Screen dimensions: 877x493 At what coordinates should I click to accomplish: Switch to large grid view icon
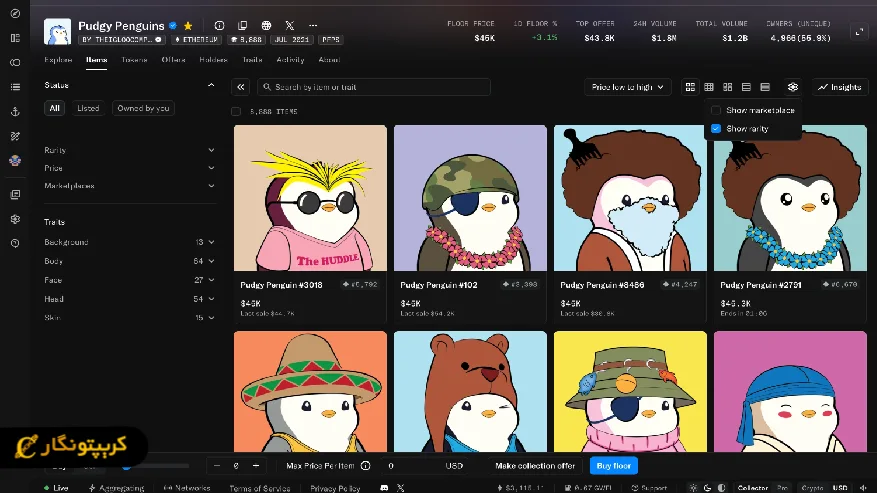pos(690,87)
